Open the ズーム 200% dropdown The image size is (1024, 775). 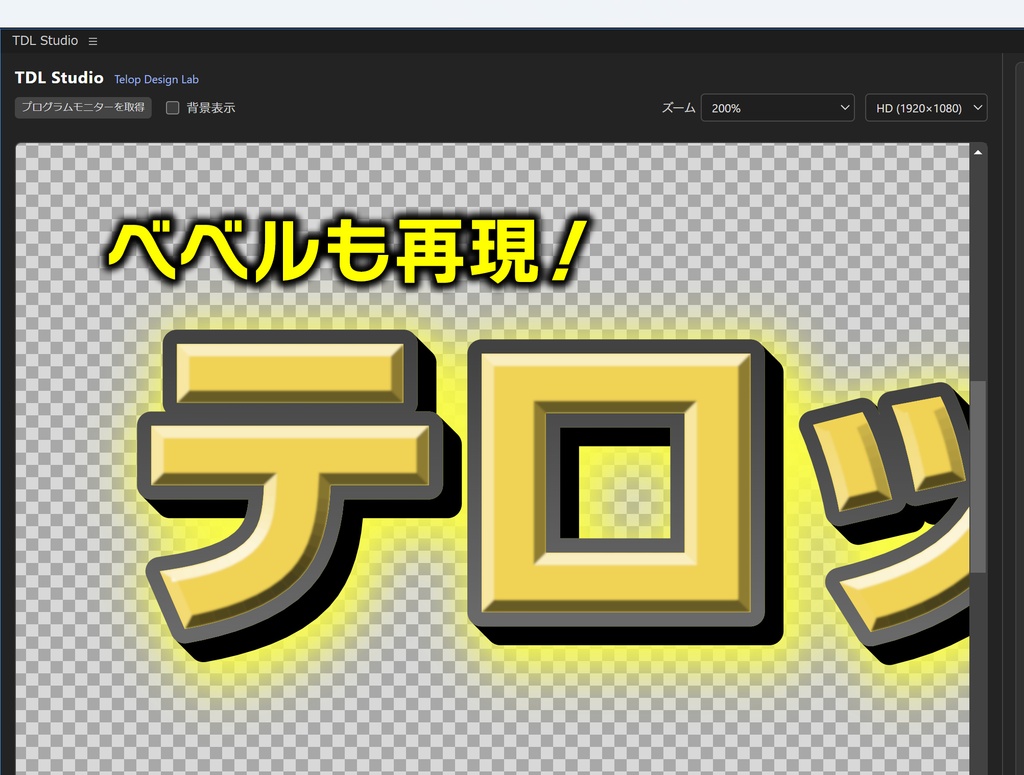(x=777, y=108)
